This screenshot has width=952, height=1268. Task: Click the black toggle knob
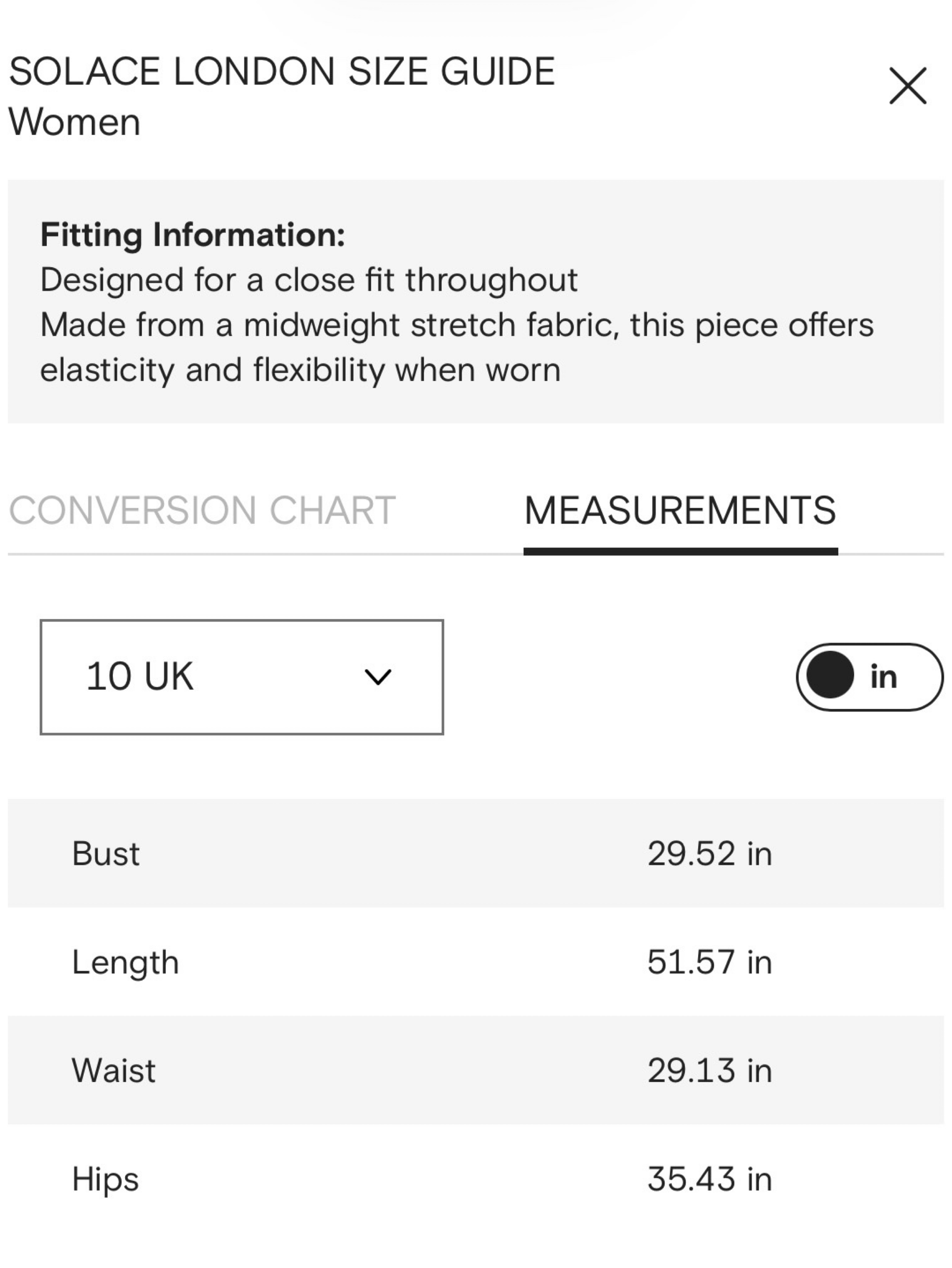[x=830, y=675]
